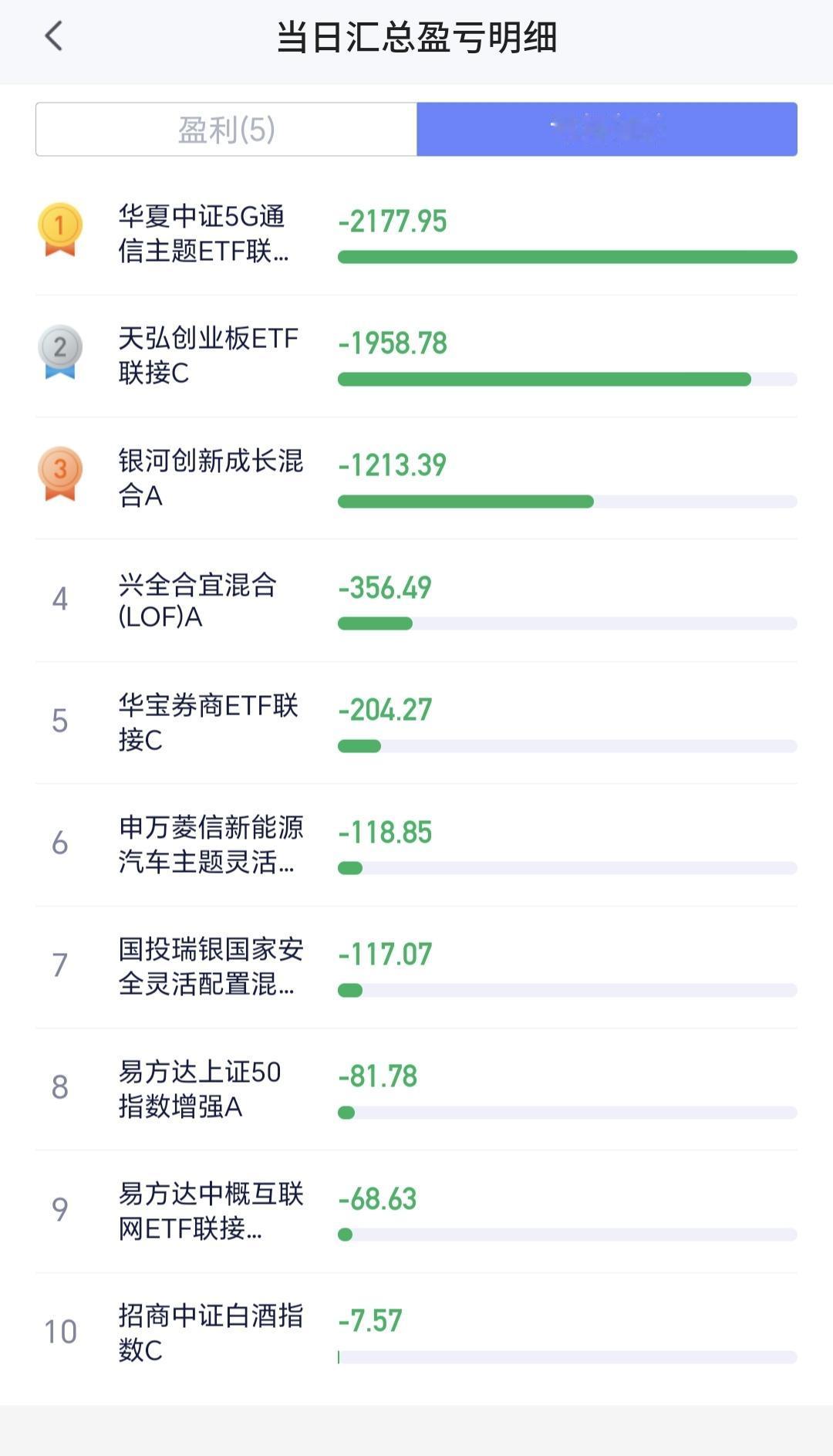Viewport: 833px width, 1456px height.
Task: Open 天弘创业板ETF联接C fund entry
Action: (416, 356)
